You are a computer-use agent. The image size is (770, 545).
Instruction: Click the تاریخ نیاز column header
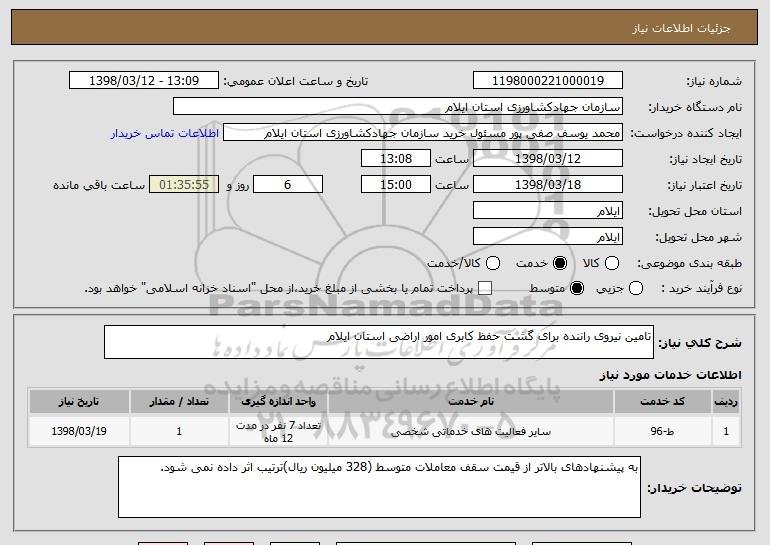[x=79, y=402]
